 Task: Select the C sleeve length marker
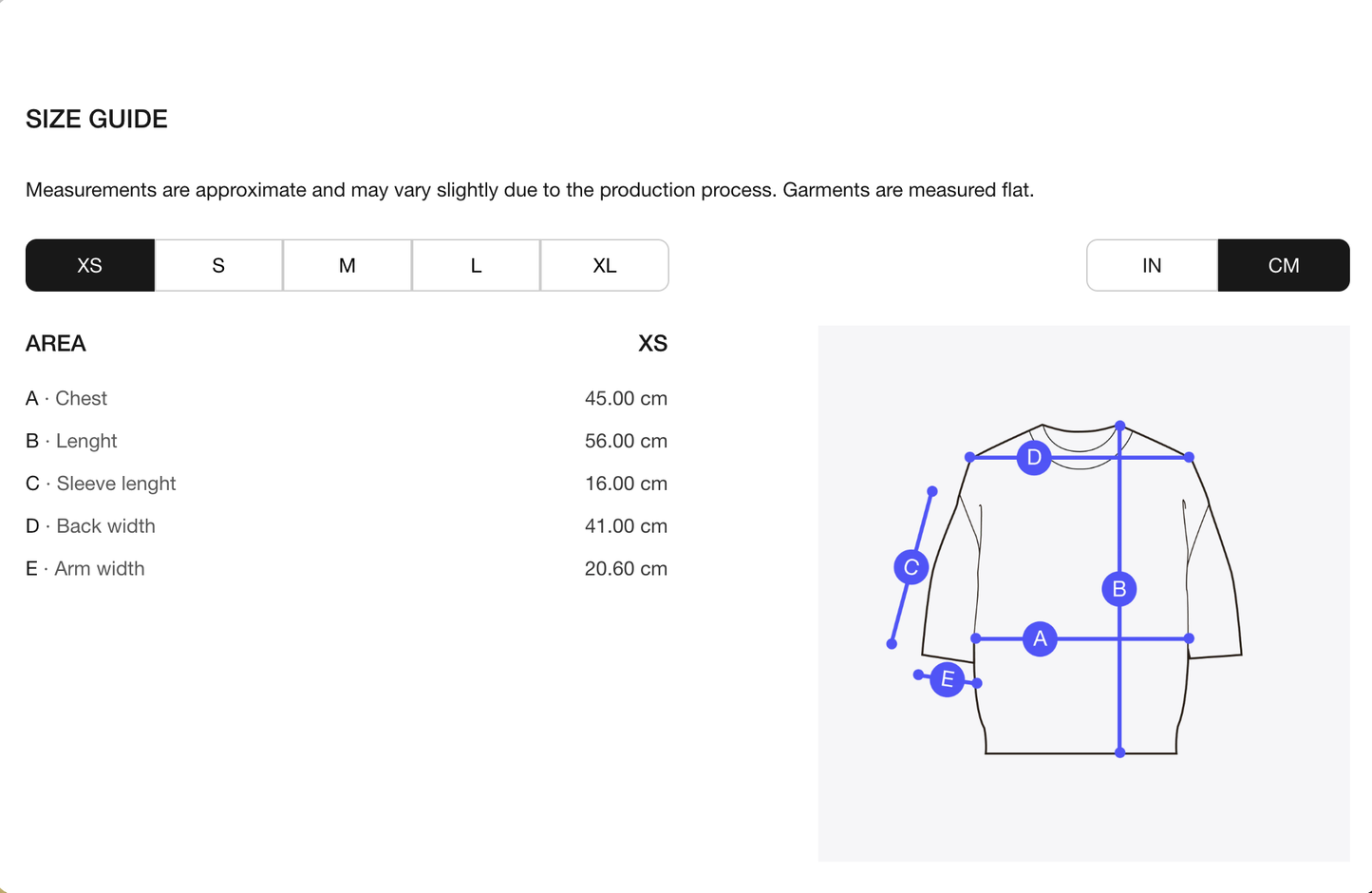912,567
